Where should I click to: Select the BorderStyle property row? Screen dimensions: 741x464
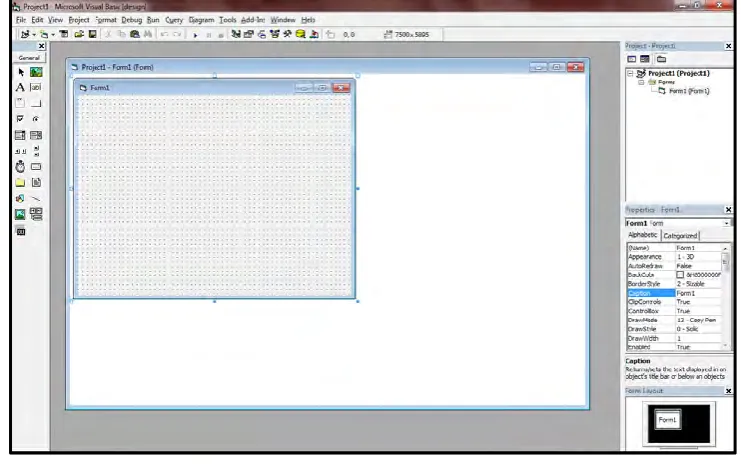pyautogui.click(x=674, y=284)
